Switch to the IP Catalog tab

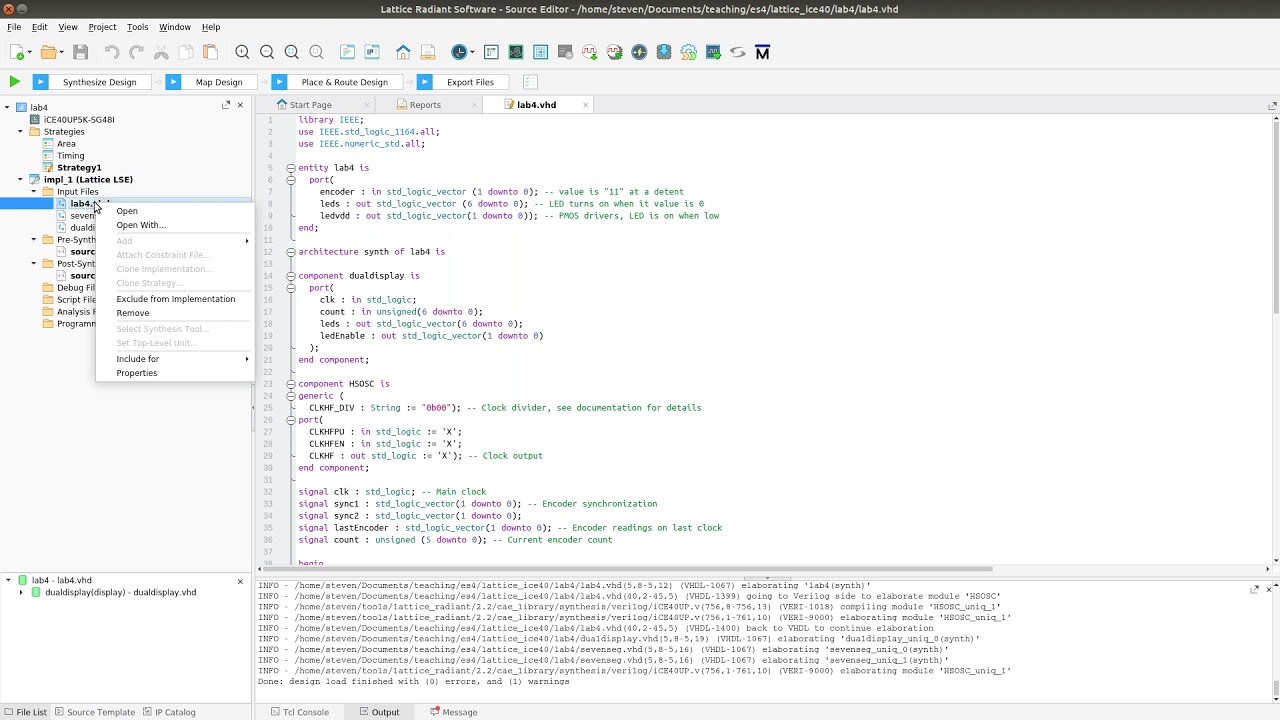tap(169, 712)
